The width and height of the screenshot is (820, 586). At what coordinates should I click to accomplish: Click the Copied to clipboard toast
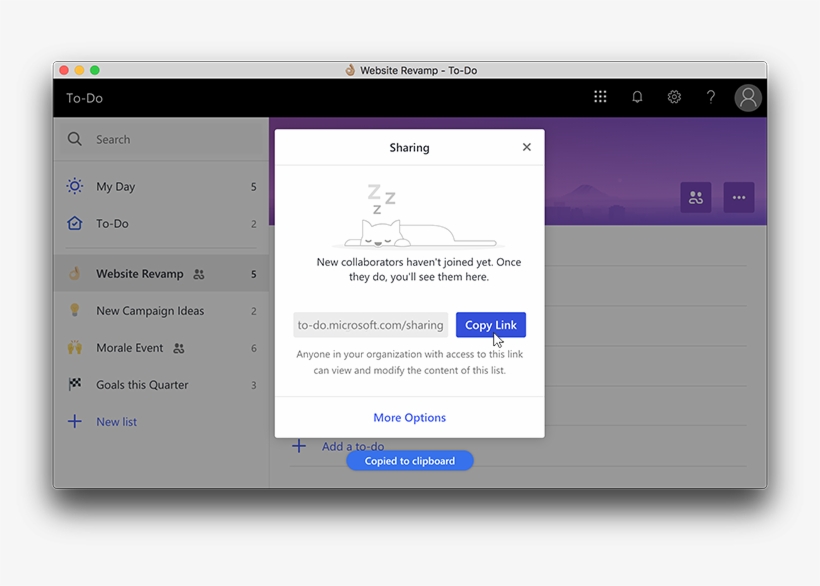[409, 461]
